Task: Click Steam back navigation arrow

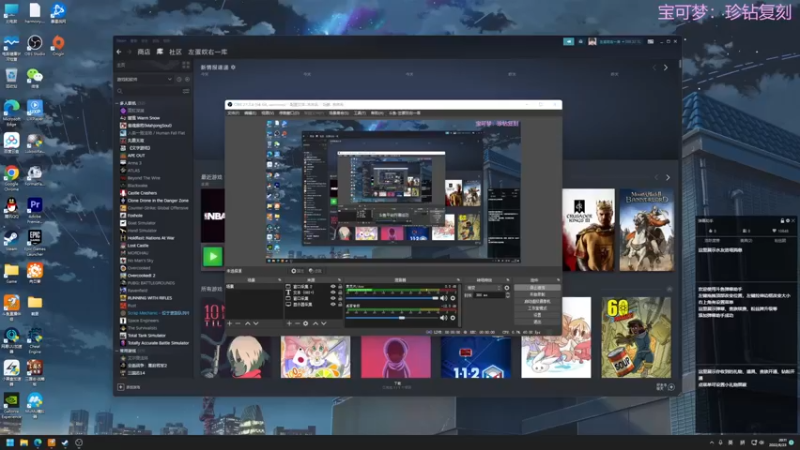Action: point(119,52)
